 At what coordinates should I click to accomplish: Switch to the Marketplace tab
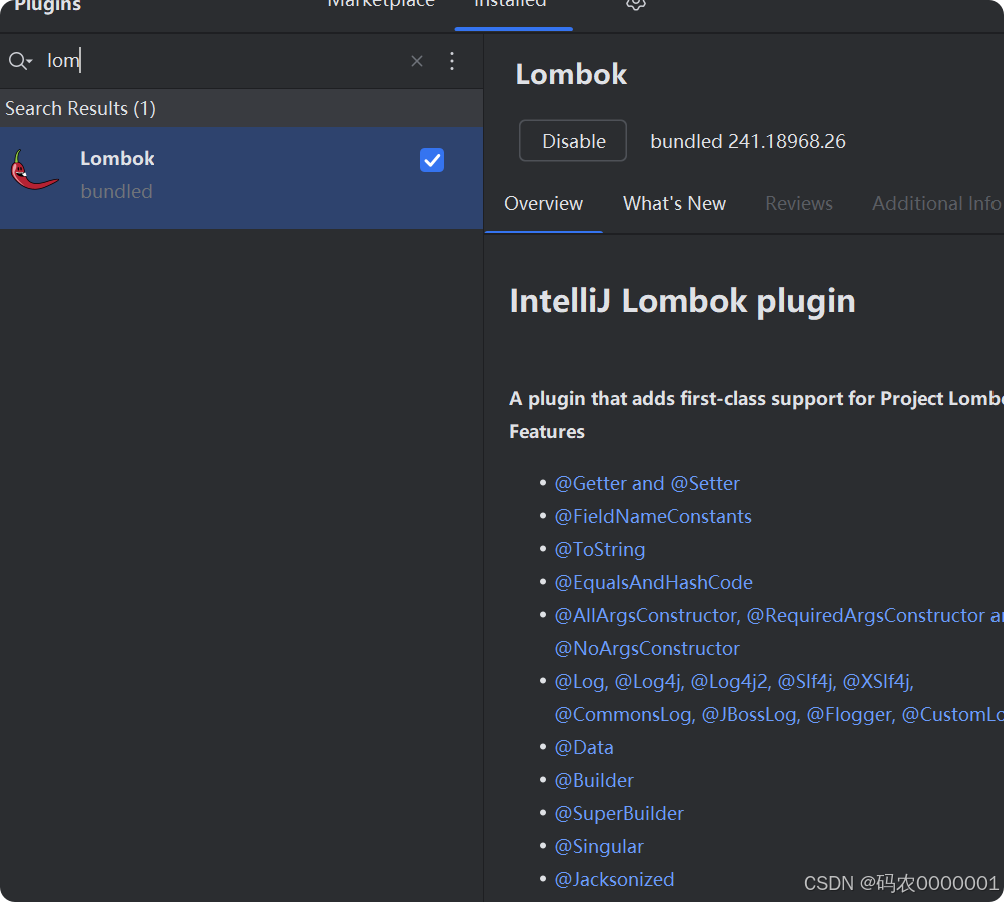click(381, 4)
